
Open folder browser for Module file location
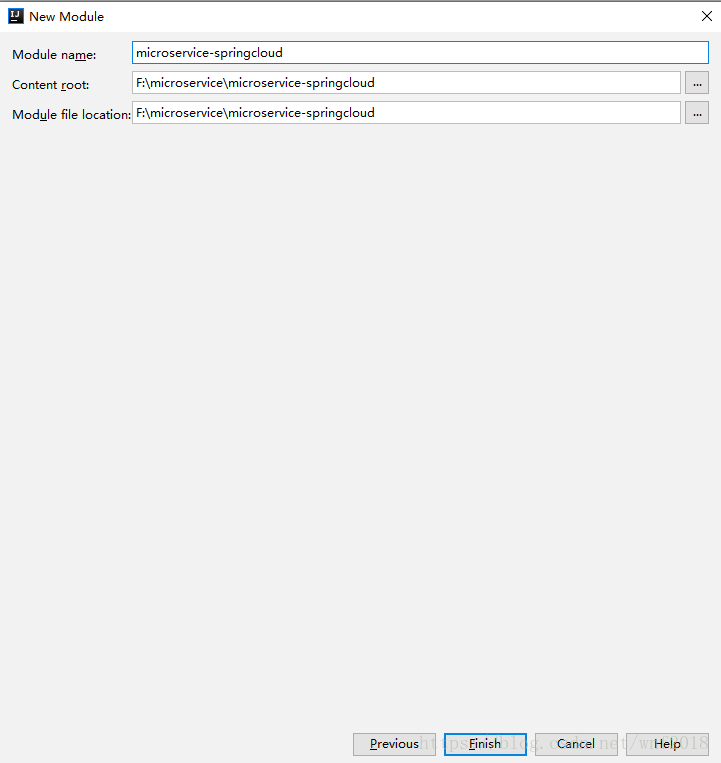tap(697, 113)
